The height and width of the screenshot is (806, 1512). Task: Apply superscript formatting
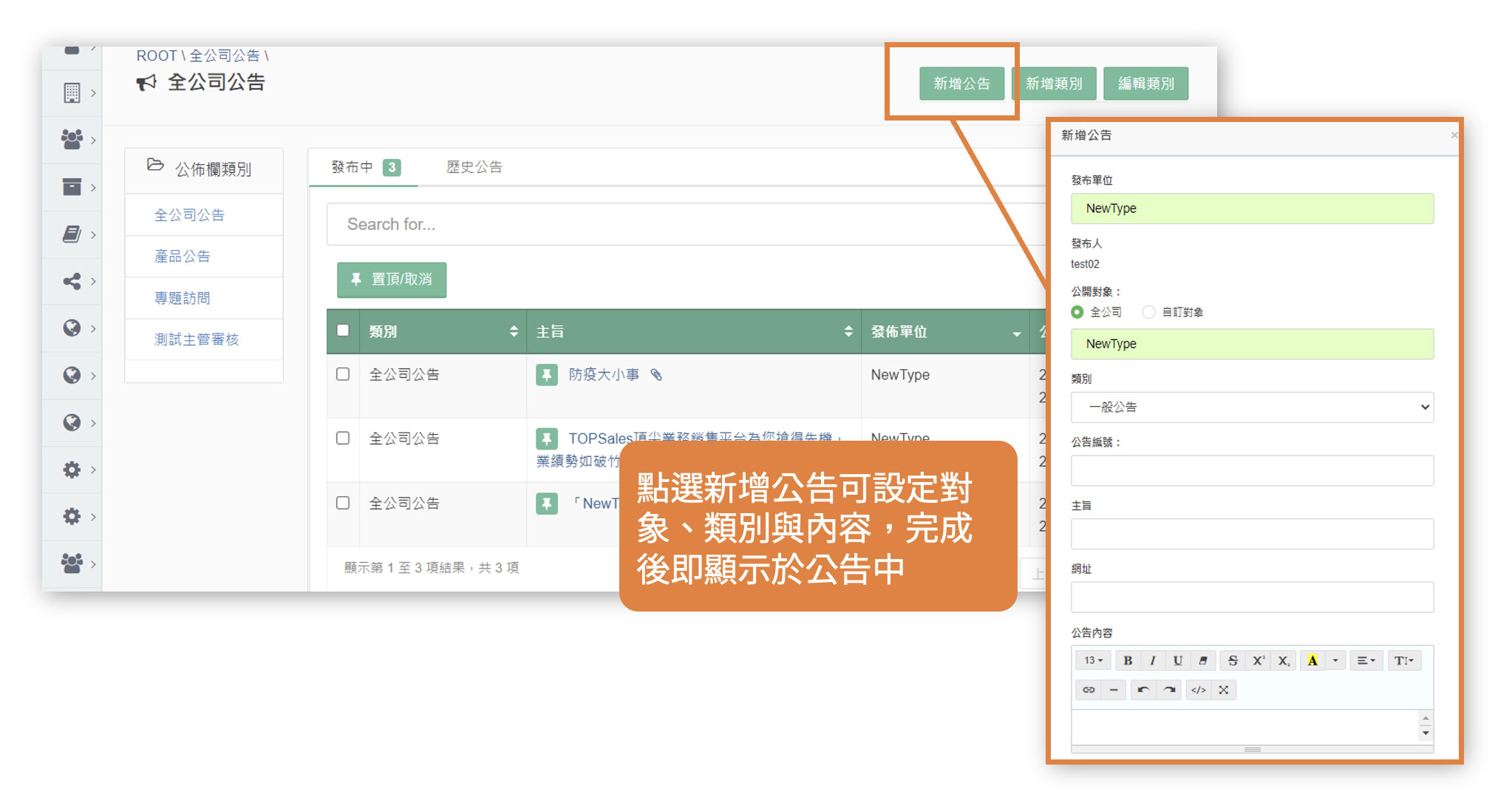[1258, 660]
